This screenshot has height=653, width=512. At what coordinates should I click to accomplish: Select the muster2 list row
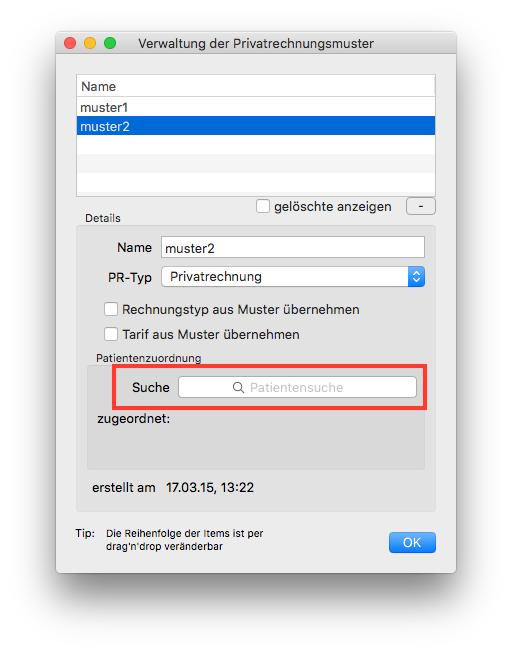[256, 126]
